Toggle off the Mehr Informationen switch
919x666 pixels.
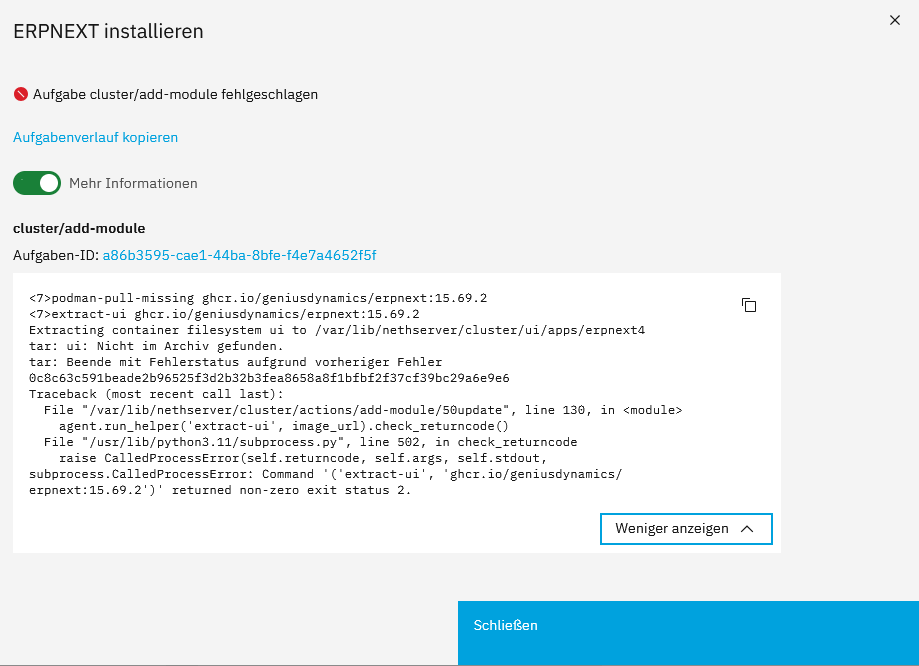click(x=37, y=183)
